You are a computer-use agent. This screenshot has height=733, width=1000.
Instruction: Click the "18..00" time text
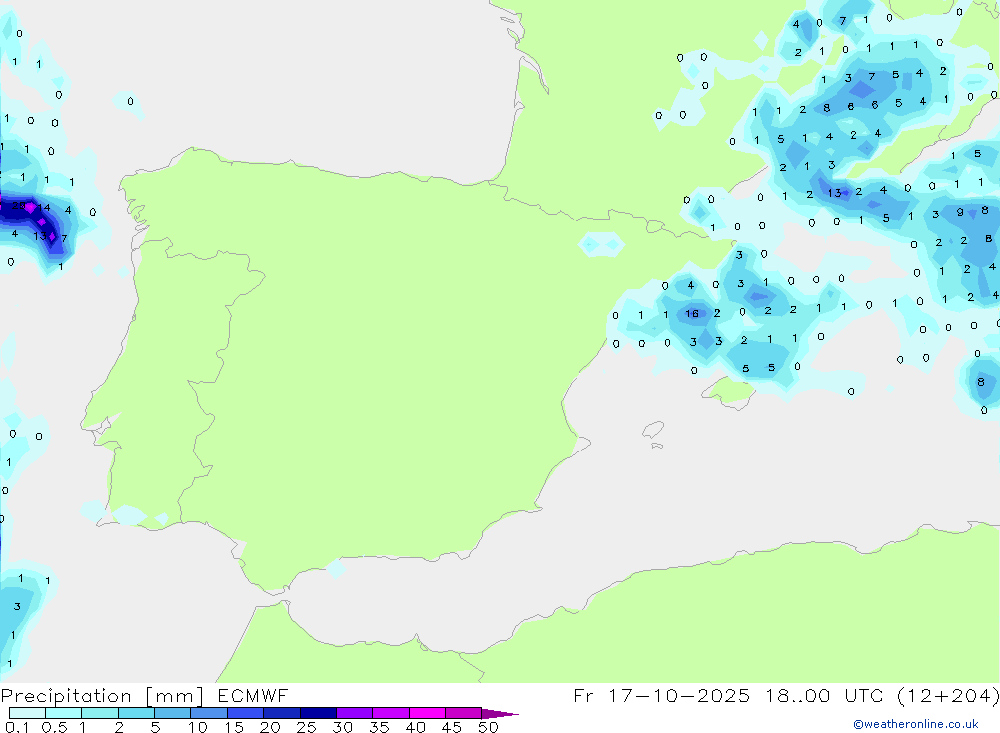point(798,695)
